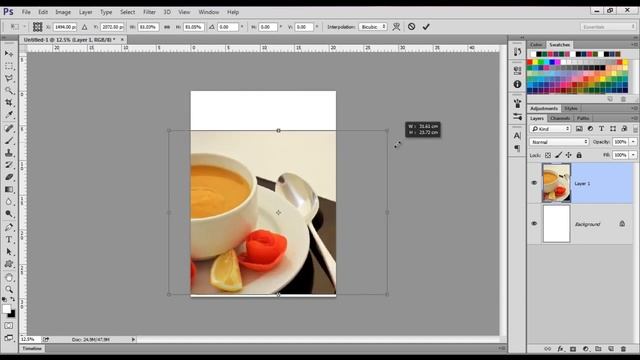
Task: Open the File menu
Action: (x=26, y=12)
